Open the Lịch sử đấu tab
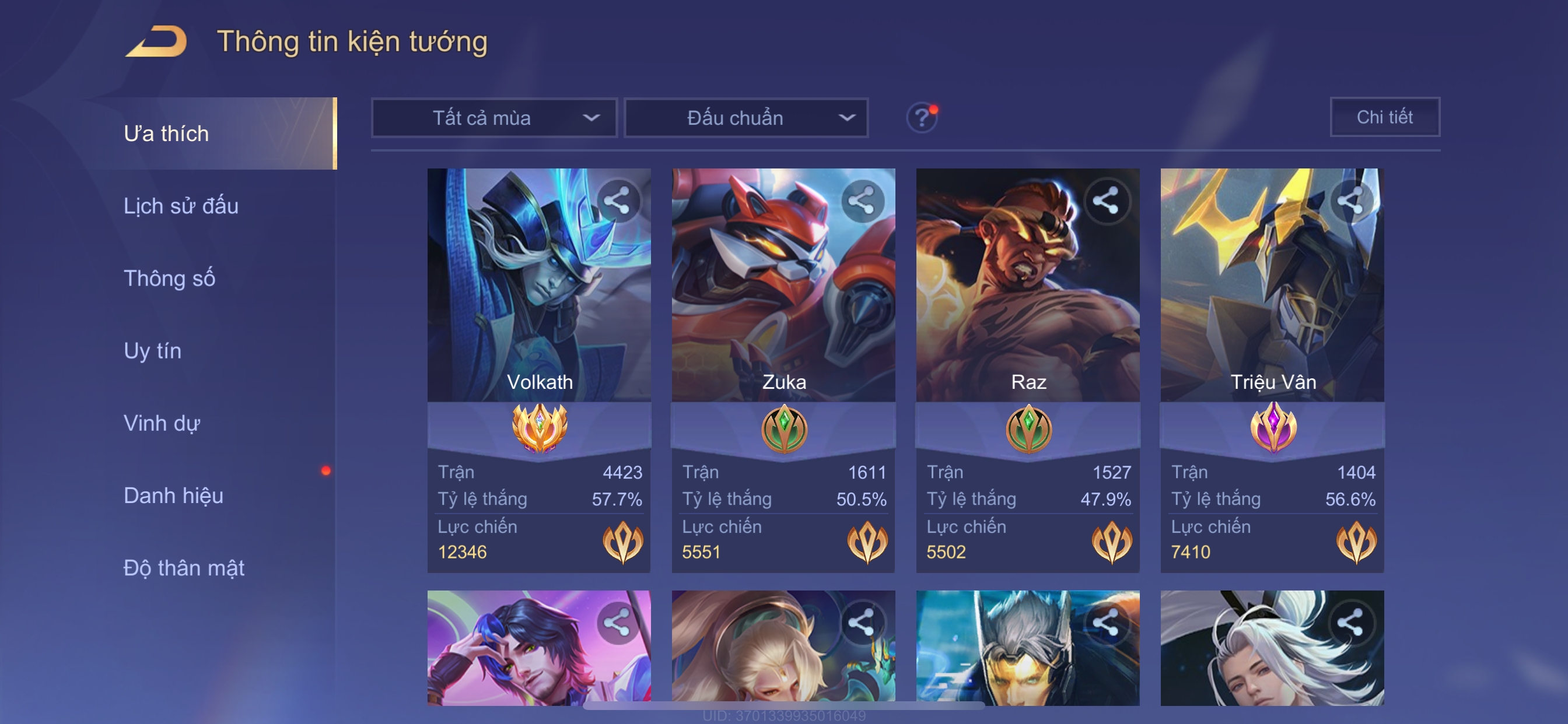Screen dimensions: 1568x724 point(181,206)
